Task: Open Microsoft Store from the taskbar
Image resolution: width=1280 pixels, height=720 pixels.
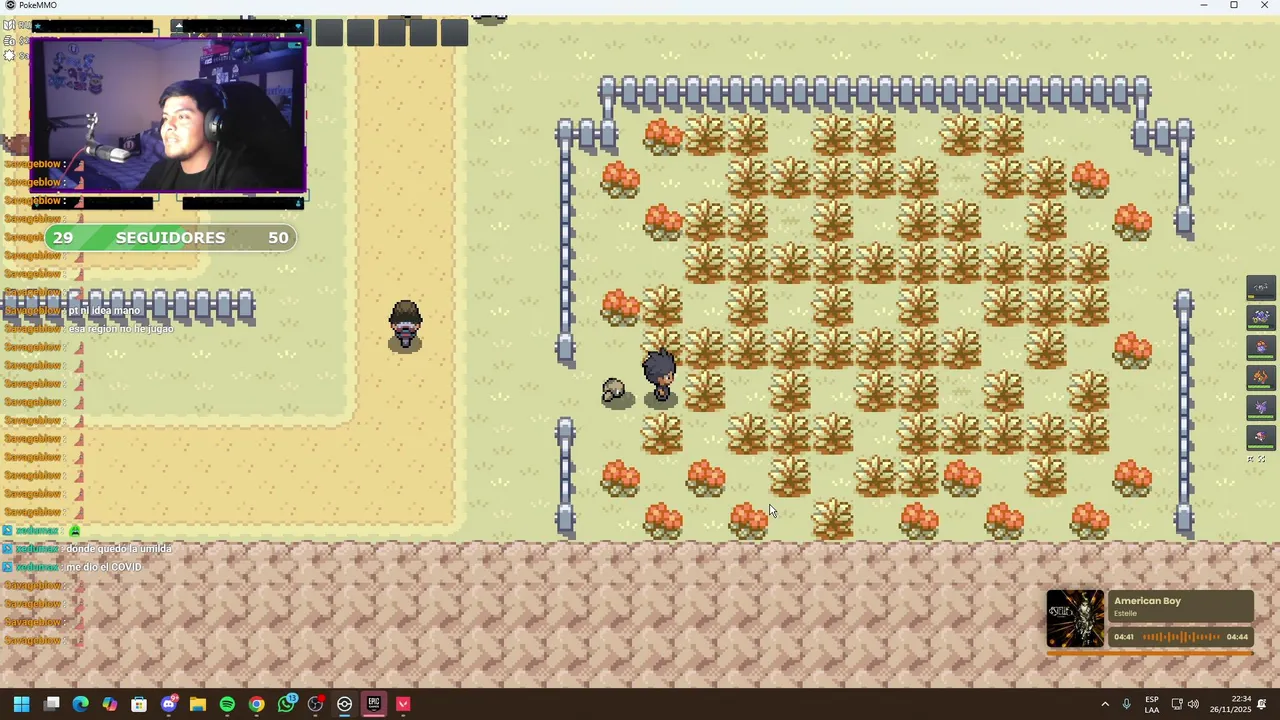Action: pyautogui.click(x=139, y=704)
